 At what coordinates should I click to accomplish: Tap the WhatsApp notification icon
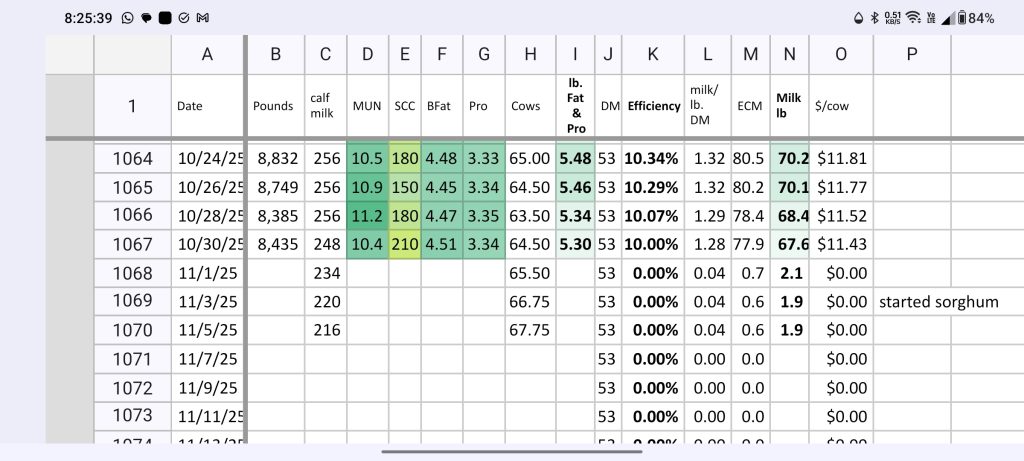126,18
